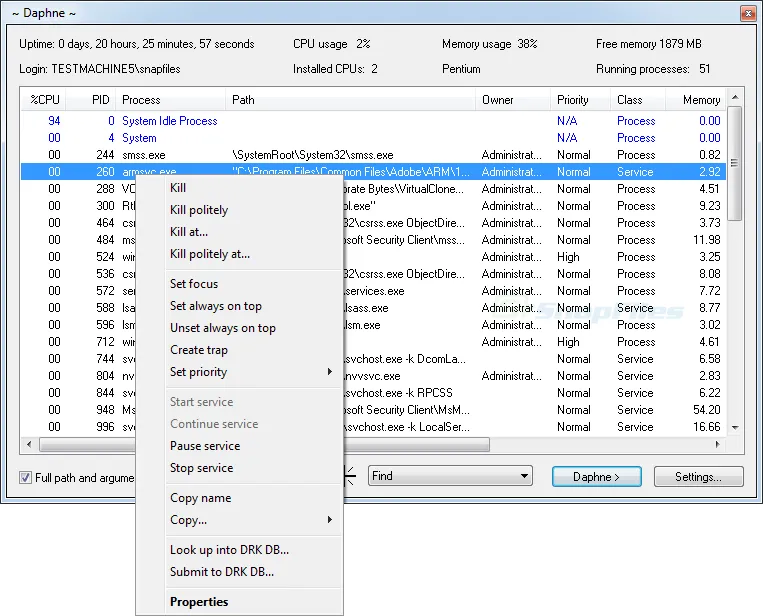
Task: Select the System process row
Action: (x=373, y=138)
